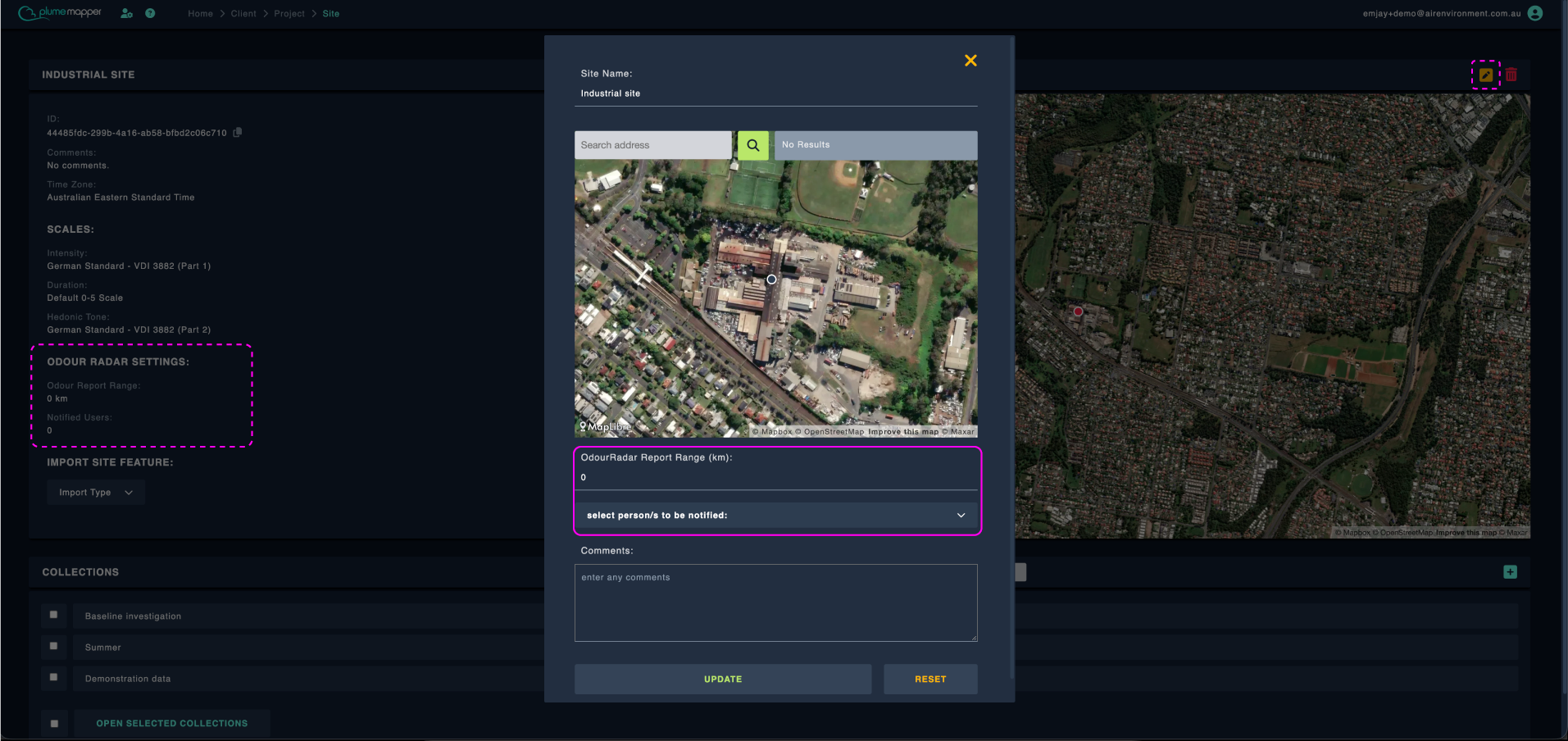The height and width of the screenshot is (741, 1568).
Task: Go to Home in the breadcrumb
Action: pos(200,14)
